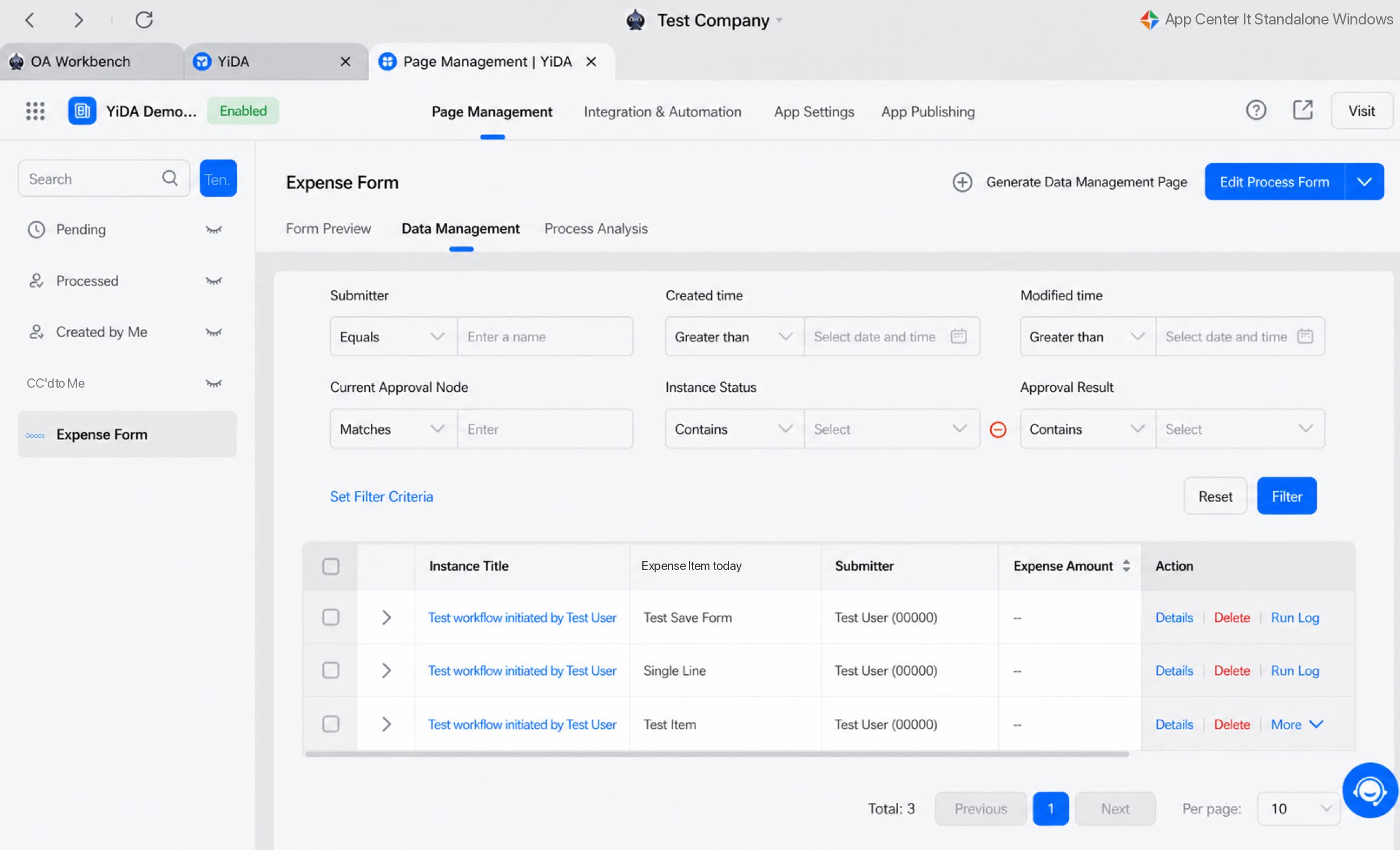This screenshot has width=1400, height=850.
Task: Tick the Test Item row checkbox
Action: (x=331, y=724)
